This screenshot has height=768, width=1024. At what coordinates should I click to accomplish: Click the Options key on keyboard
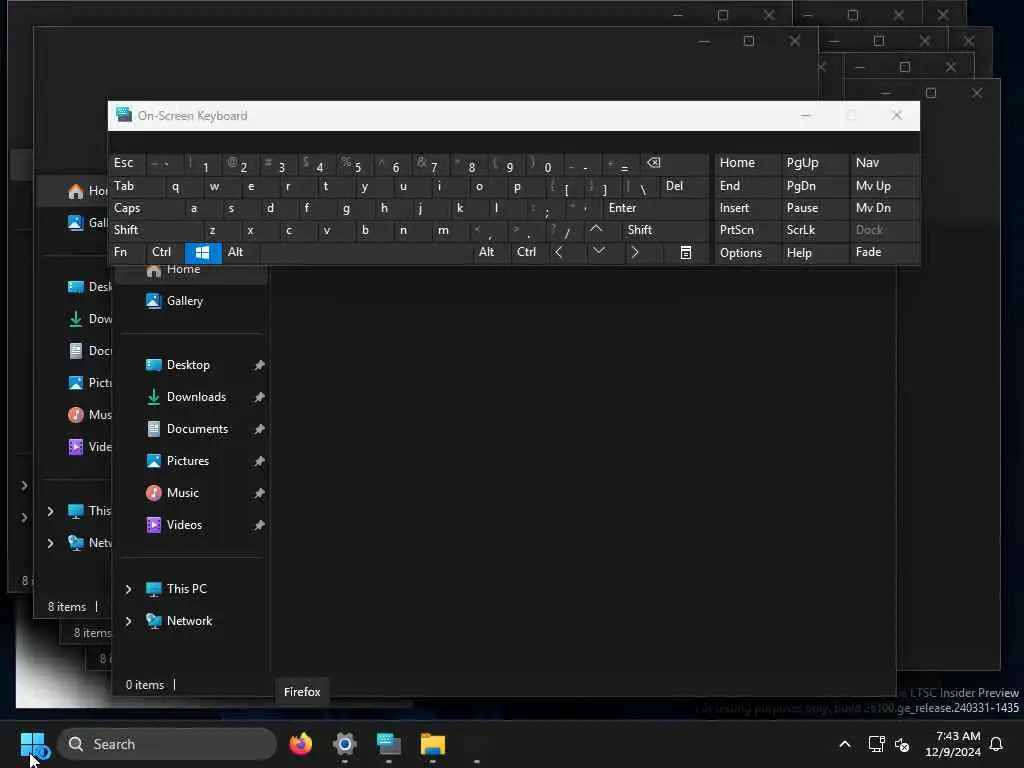click(x=747, y=253)
